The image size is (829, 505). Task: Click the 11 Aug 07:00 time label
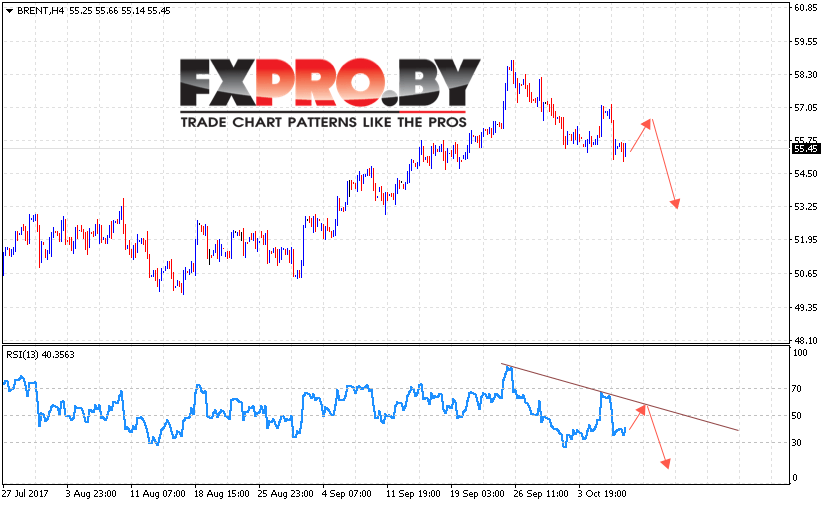(x=158, y=494)
